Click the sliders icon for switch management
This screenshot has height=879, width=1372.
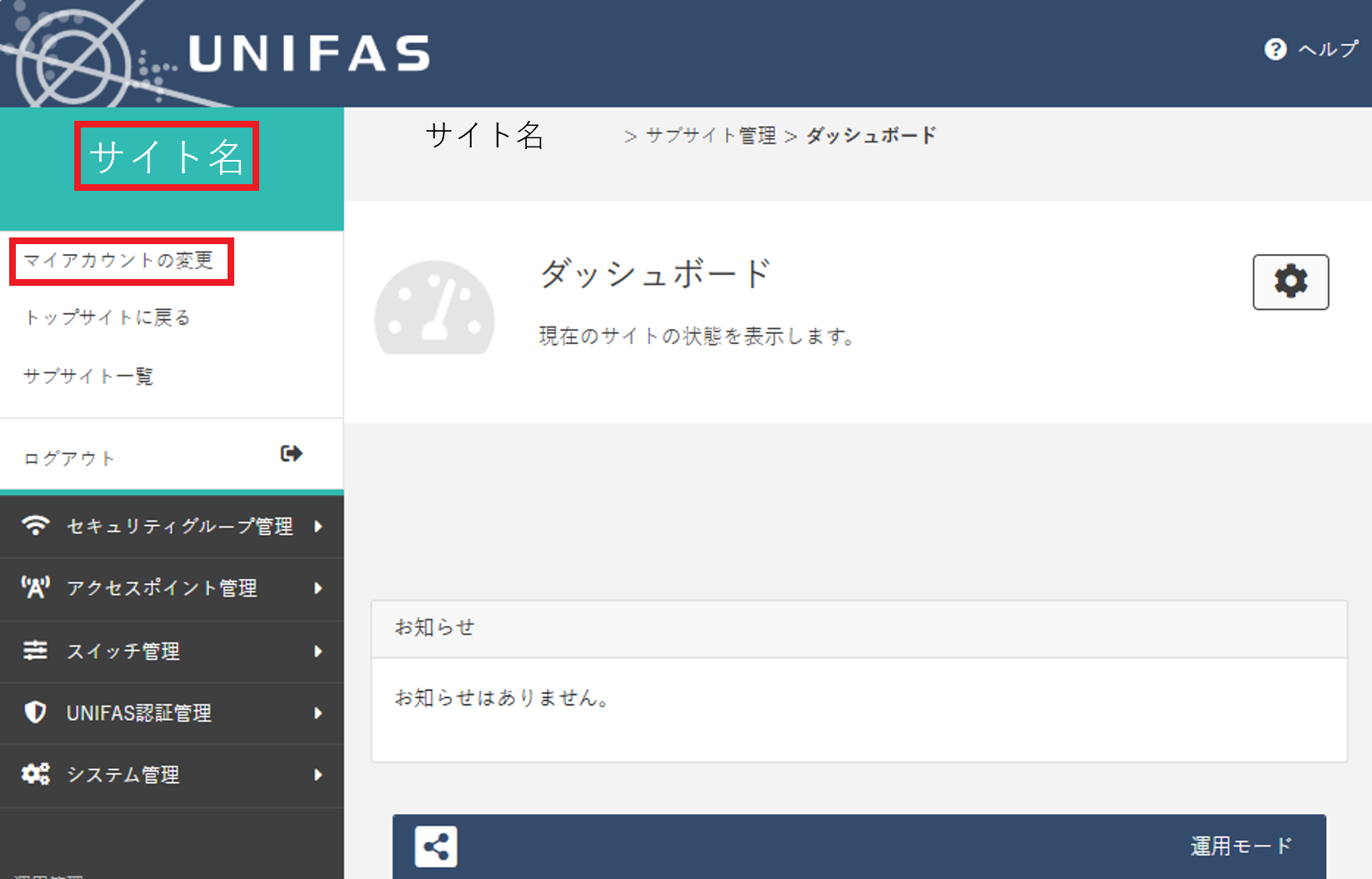pyautogui.click(x=35, y=650)
